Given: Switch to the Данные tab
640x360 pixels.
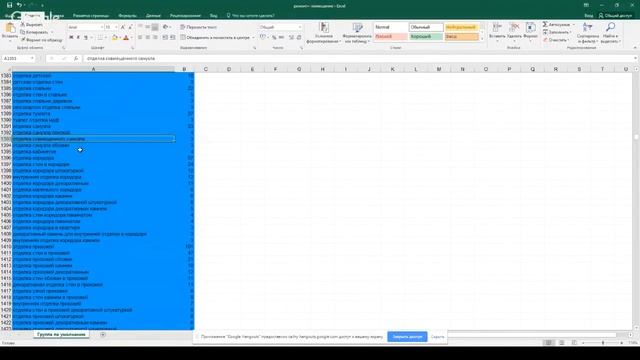Looking at the screenshot, I should point(153,16).
